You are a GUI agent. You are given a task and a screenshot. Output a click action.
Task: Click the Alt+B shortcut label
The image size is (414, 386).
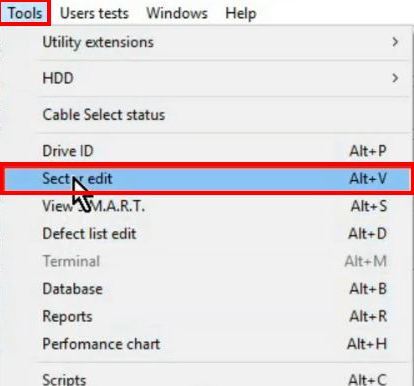point(368,289)
